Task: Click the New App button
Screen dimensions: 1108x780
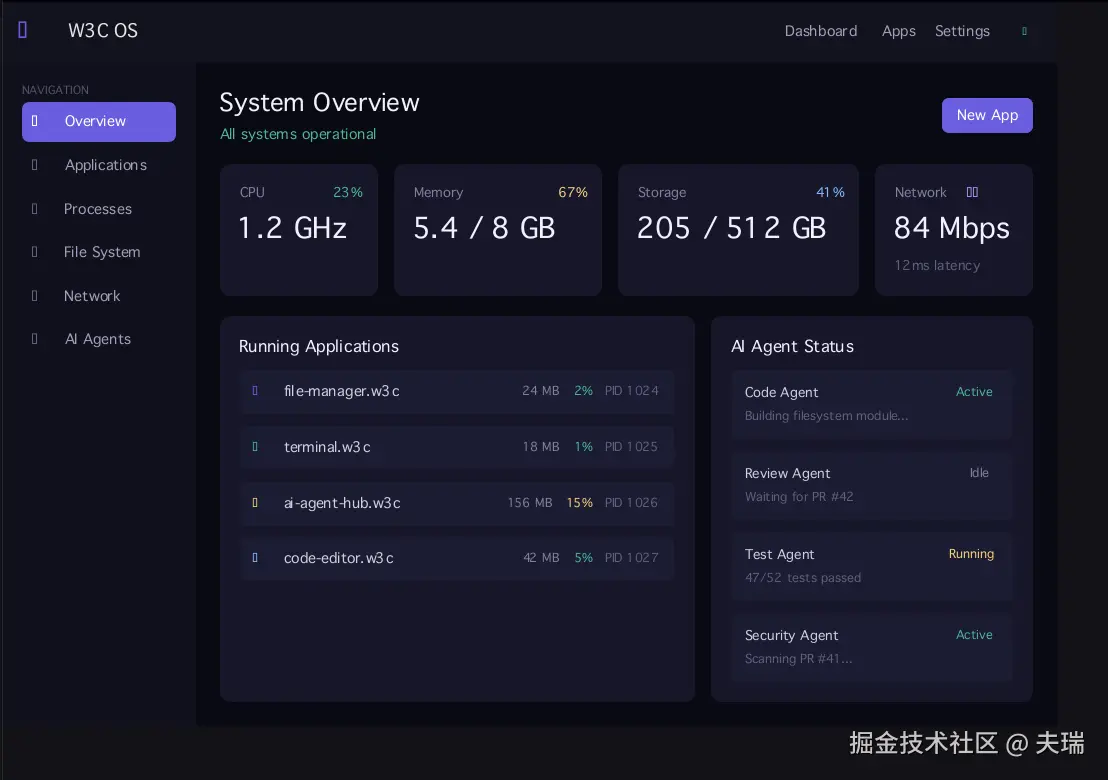Action: click(x=987, y=115)
